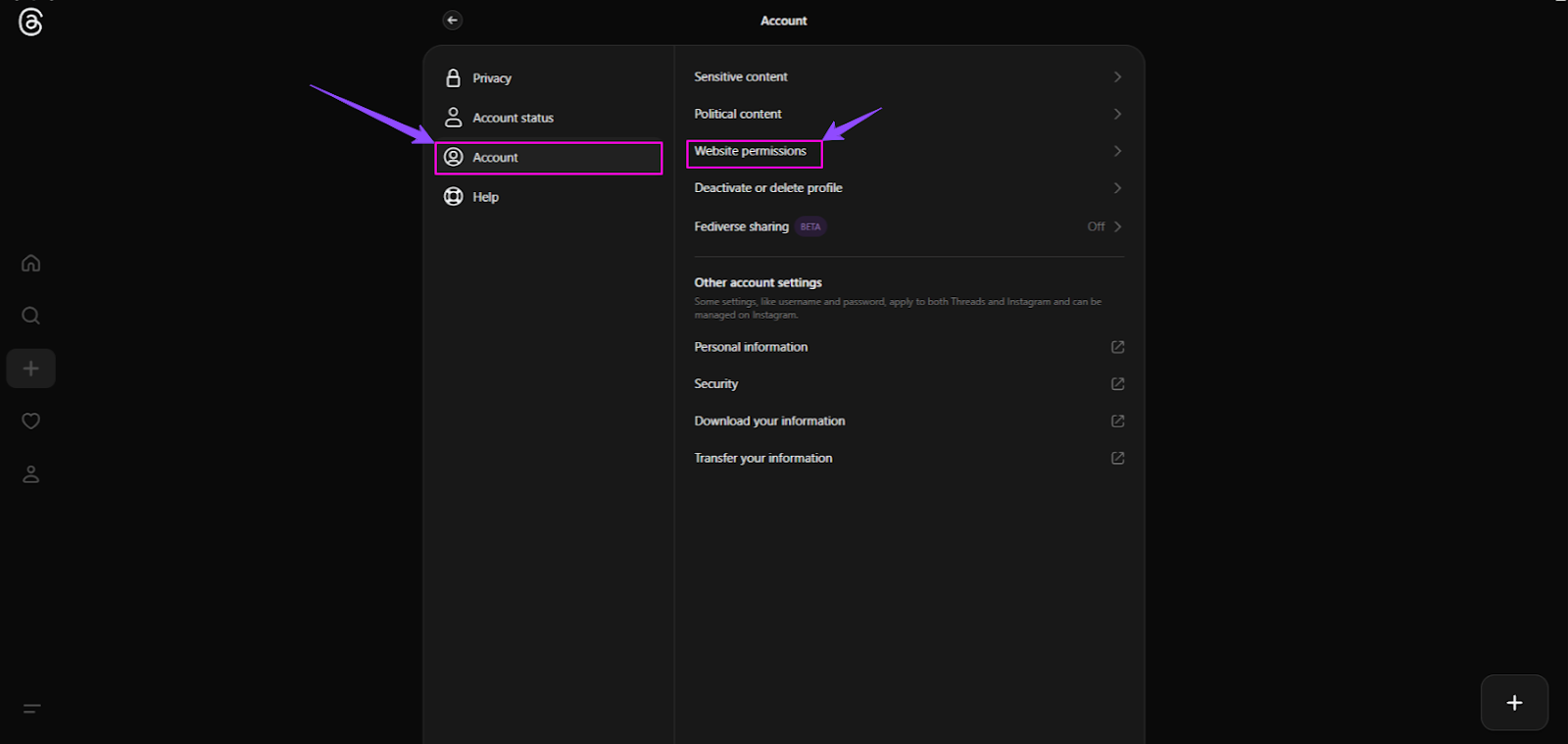This screenshot has width=1568, height=744.
Task: Open the Search magnifier icon
Action: click(x=31, y=316)
